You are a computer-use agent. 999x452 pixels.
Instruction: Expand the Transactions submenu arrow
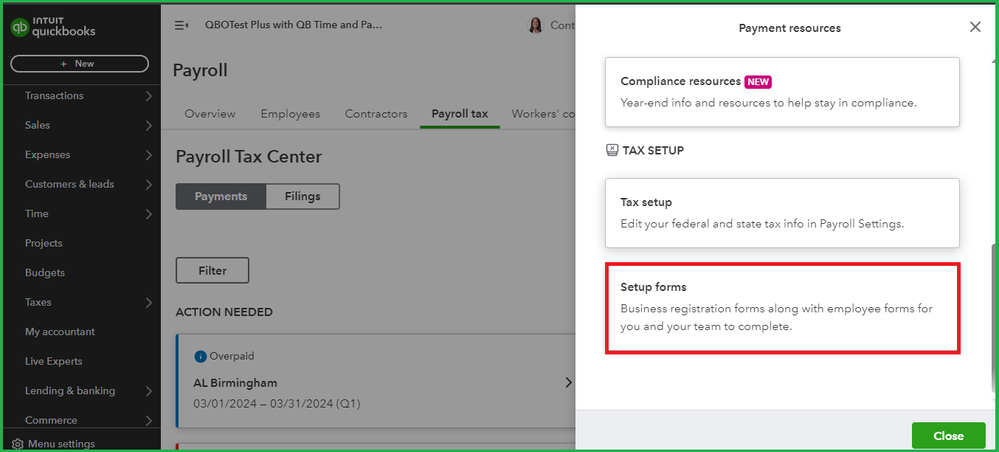(148, 96)
